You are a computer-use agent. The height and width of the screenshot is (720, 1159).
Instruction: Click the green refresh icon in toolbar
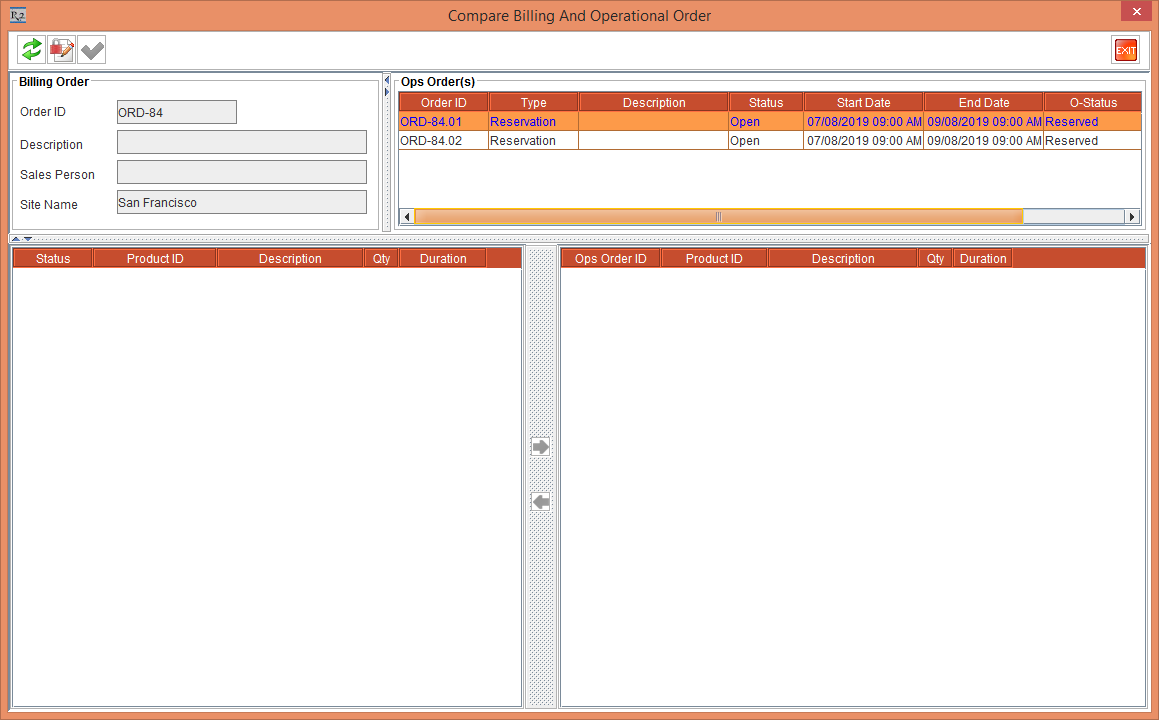click(x=30, y=49)
